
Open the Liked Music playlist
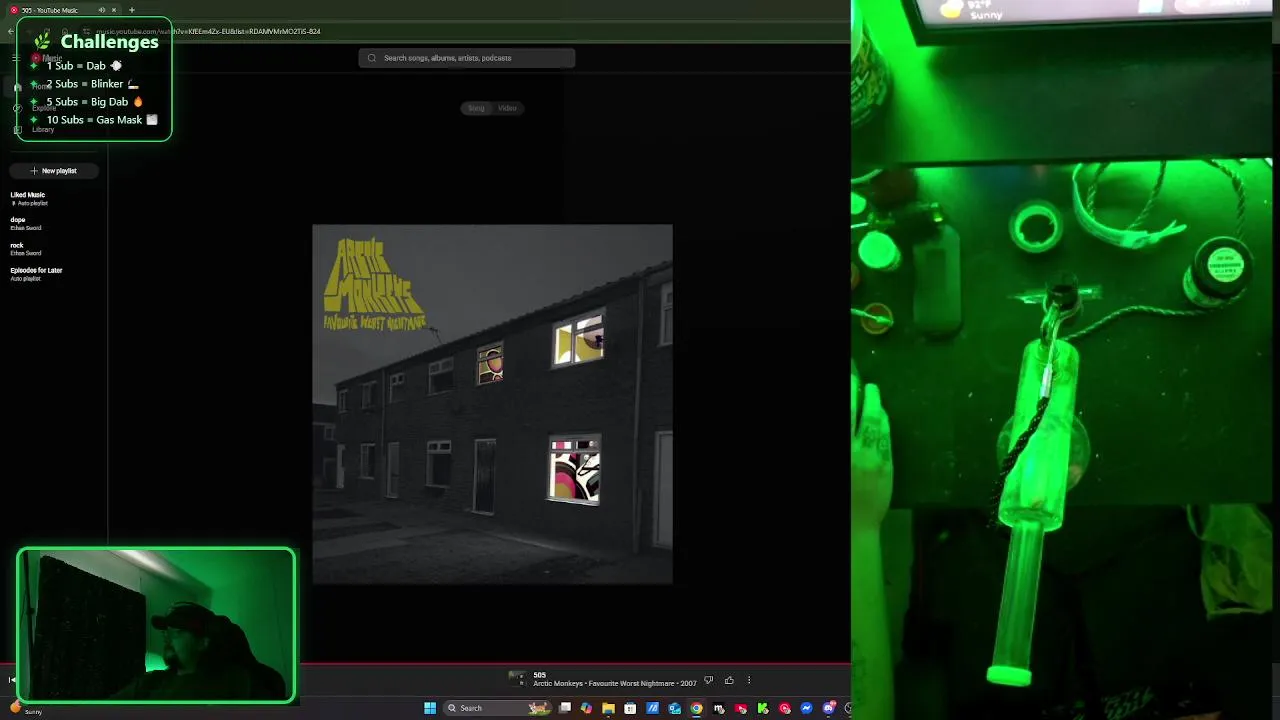(28, 198)
